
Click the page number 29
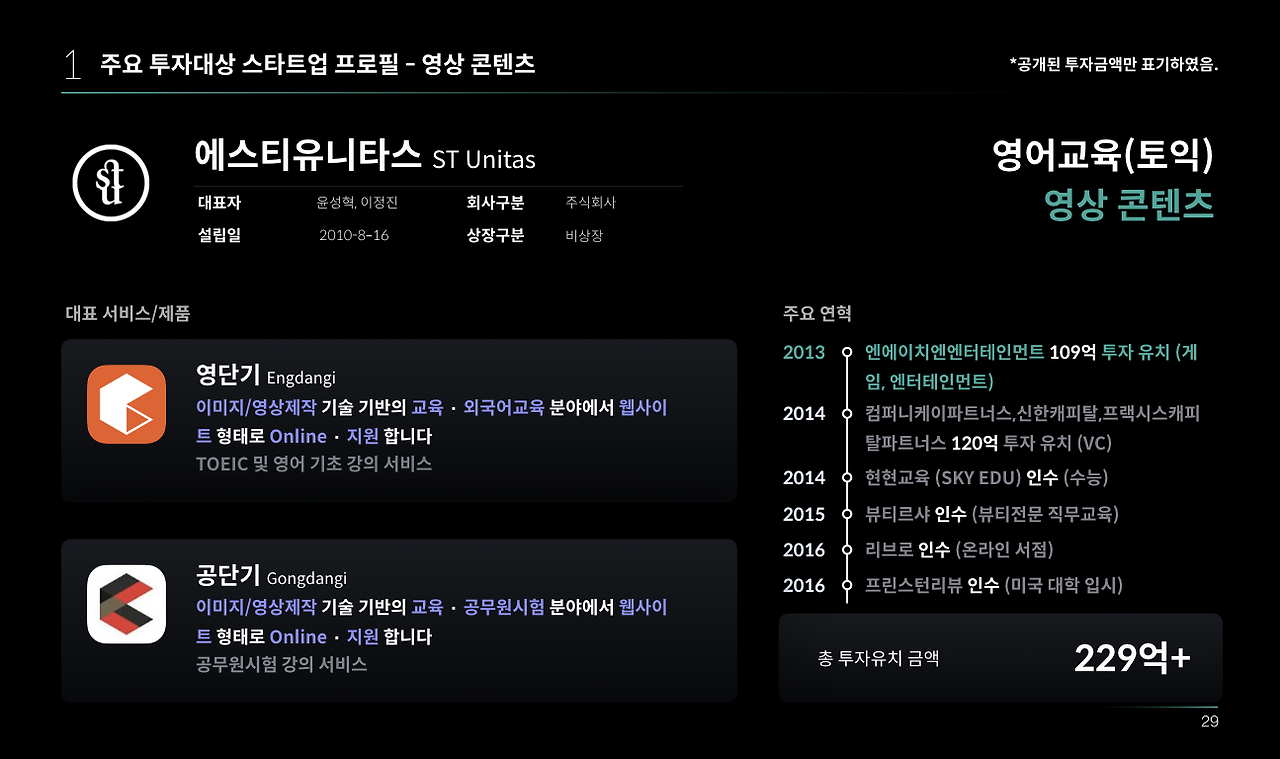pos(1210,722)
